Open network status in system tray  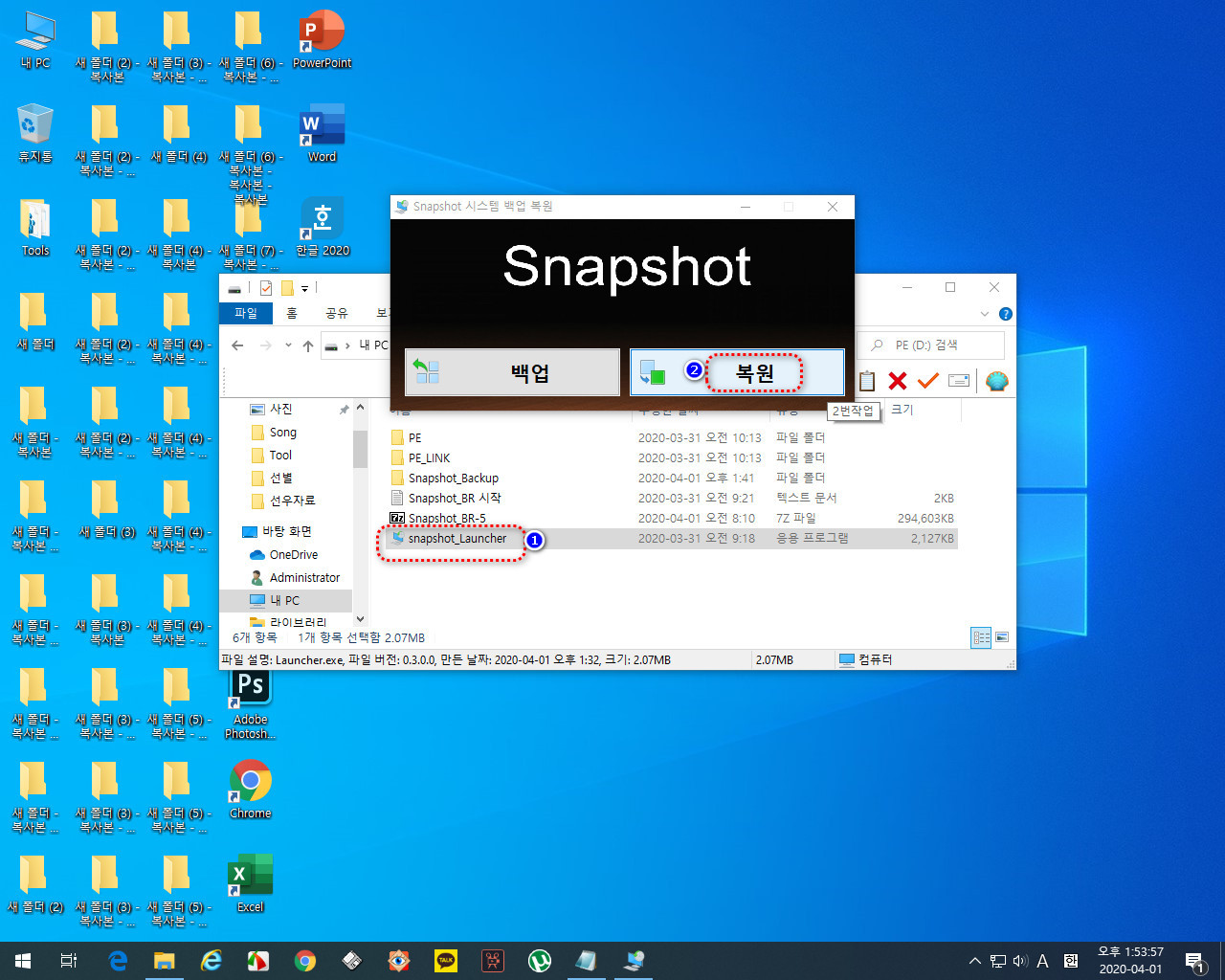[998, 961]
